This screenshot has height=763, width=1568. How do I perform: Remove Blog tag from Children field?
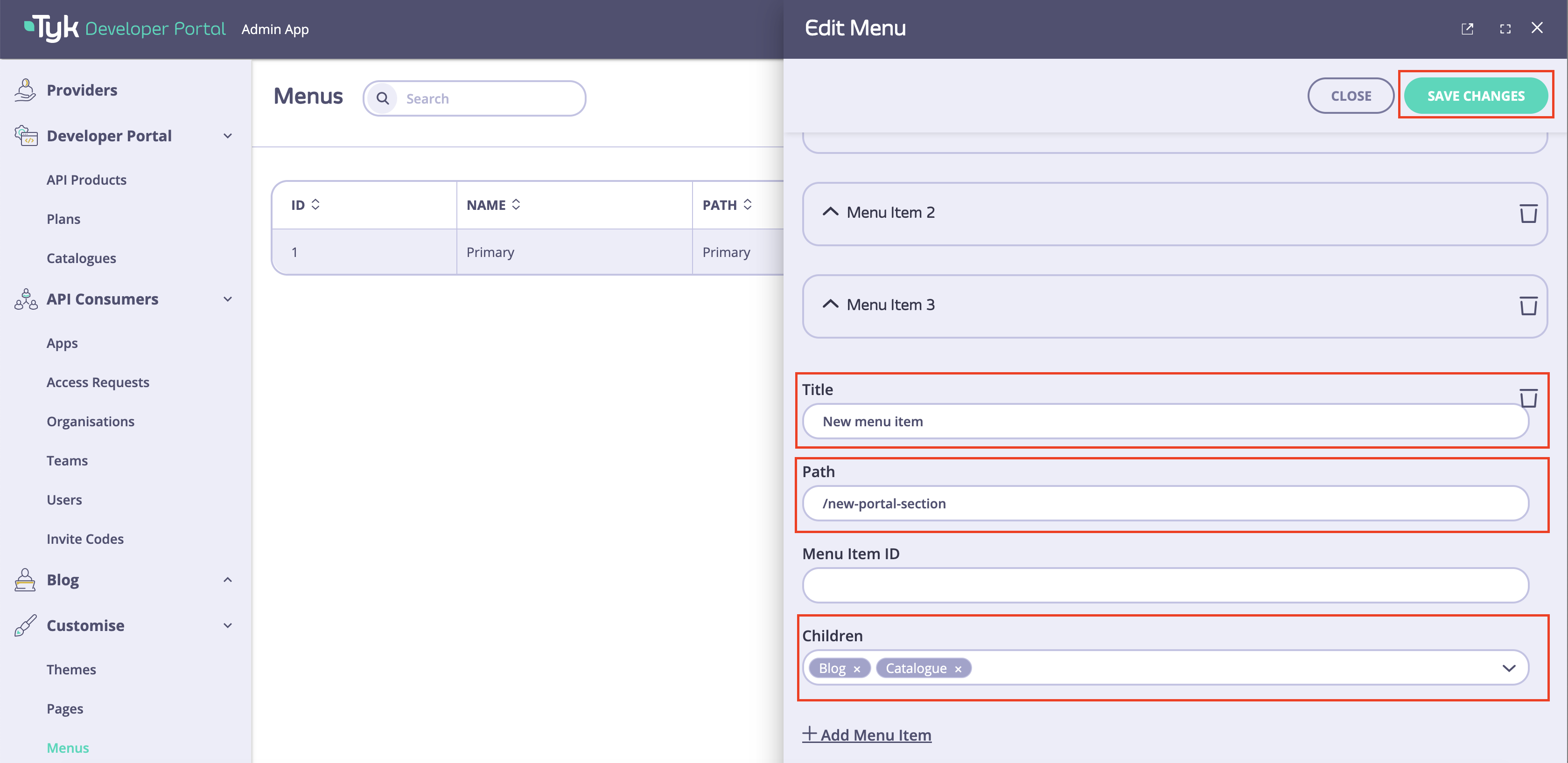click(x=858, y=668)
